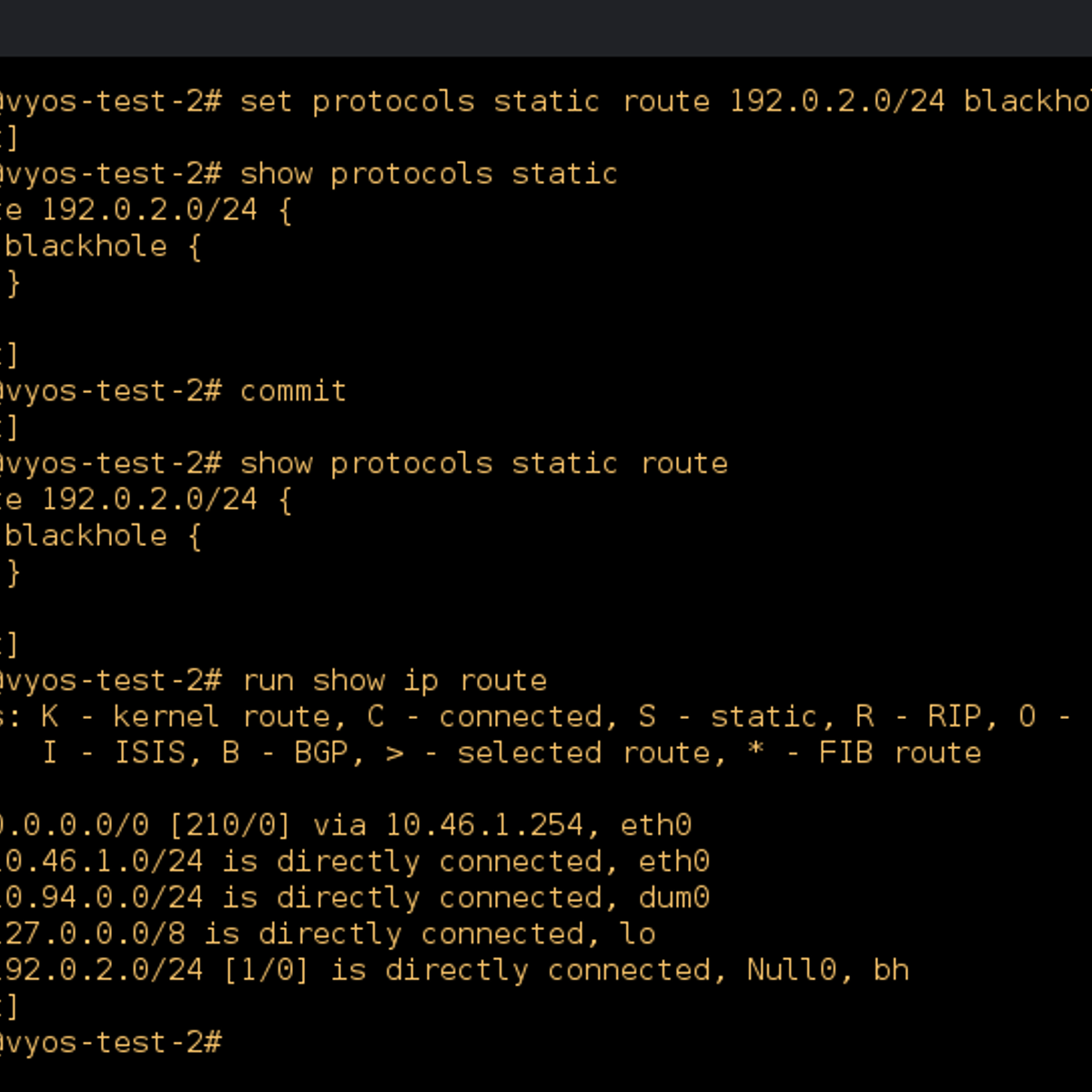Click the 'lo' loopback interface name

(x=638, y=934)
